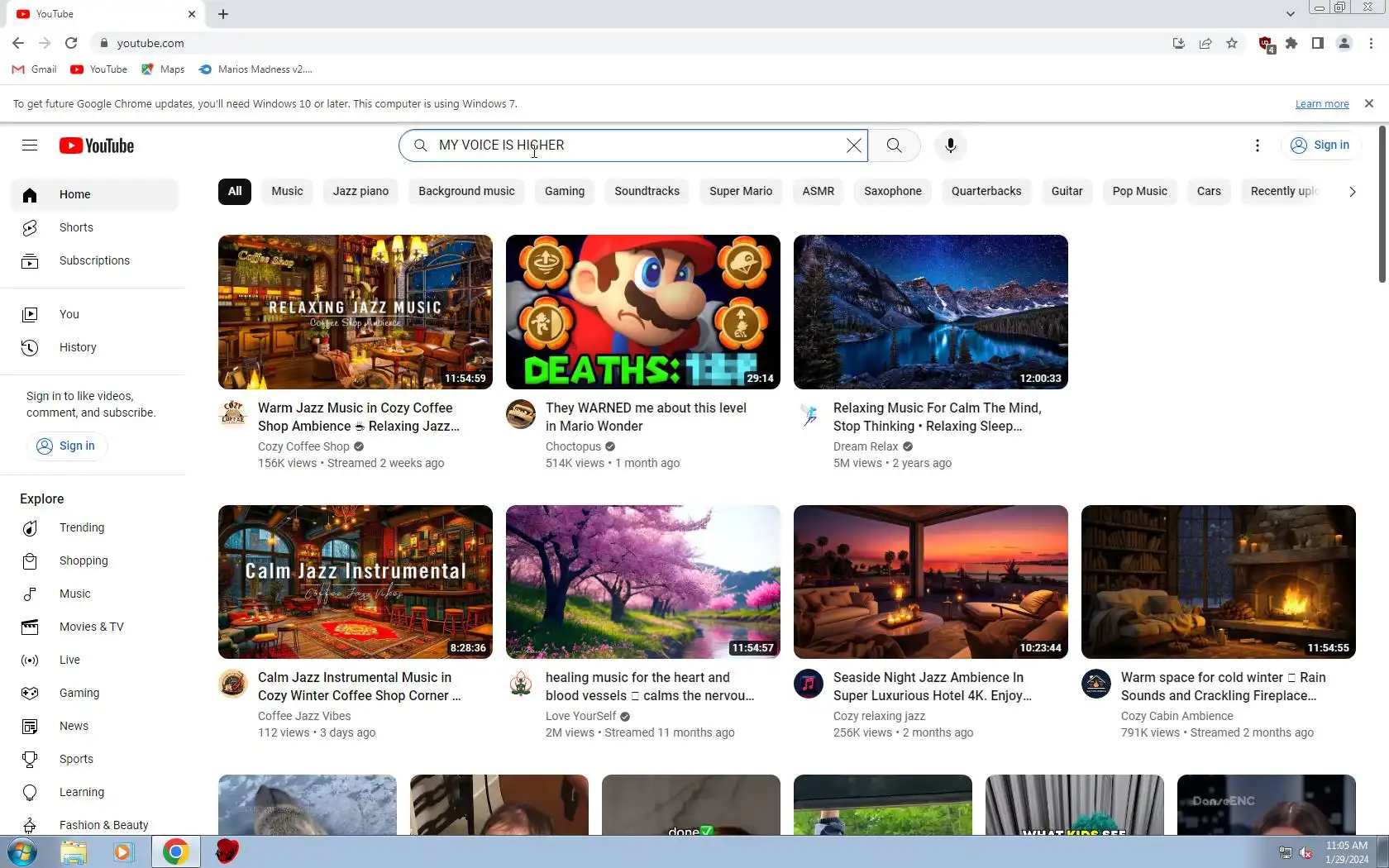Select the Super Mario chip
1389x868 pixels.
click(741, 192)
